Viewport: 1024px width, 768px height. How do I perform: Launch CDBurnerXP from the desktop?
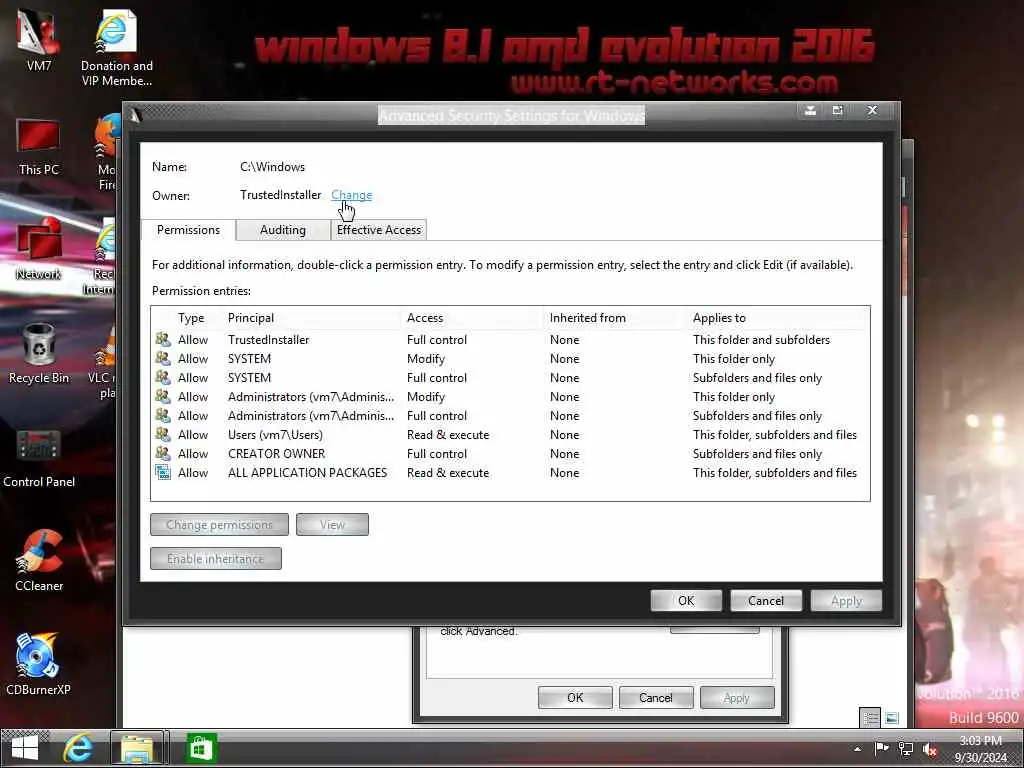click(39, 664)
